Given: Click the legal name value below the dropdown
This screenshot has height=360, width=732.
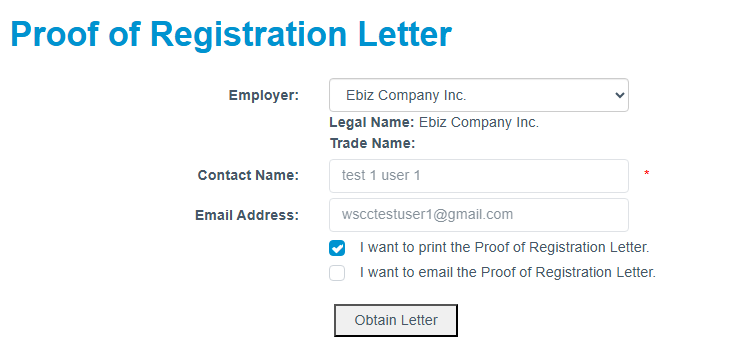Looking at the screenshot, I should 479,122.
